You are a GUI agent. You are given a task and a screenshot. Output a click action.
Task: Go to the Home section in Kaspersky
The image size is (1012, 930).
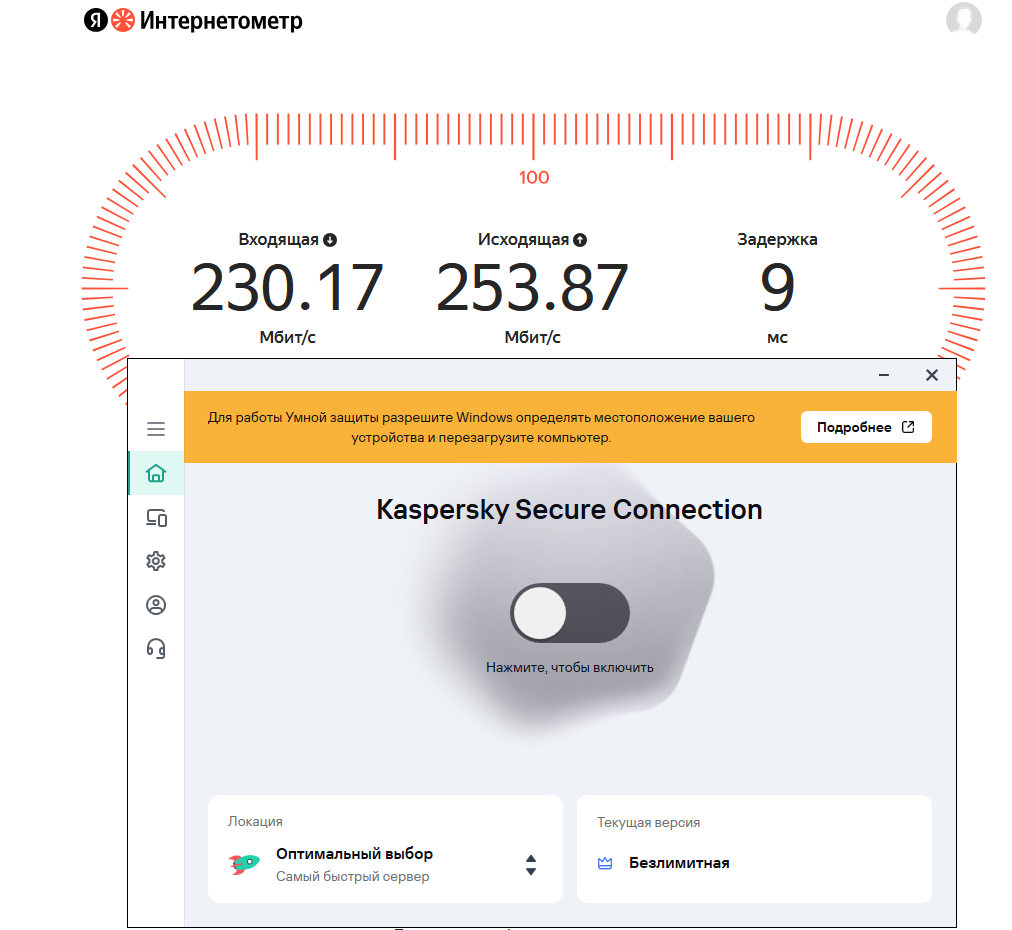pyautogui.click(x=156, y=473)
